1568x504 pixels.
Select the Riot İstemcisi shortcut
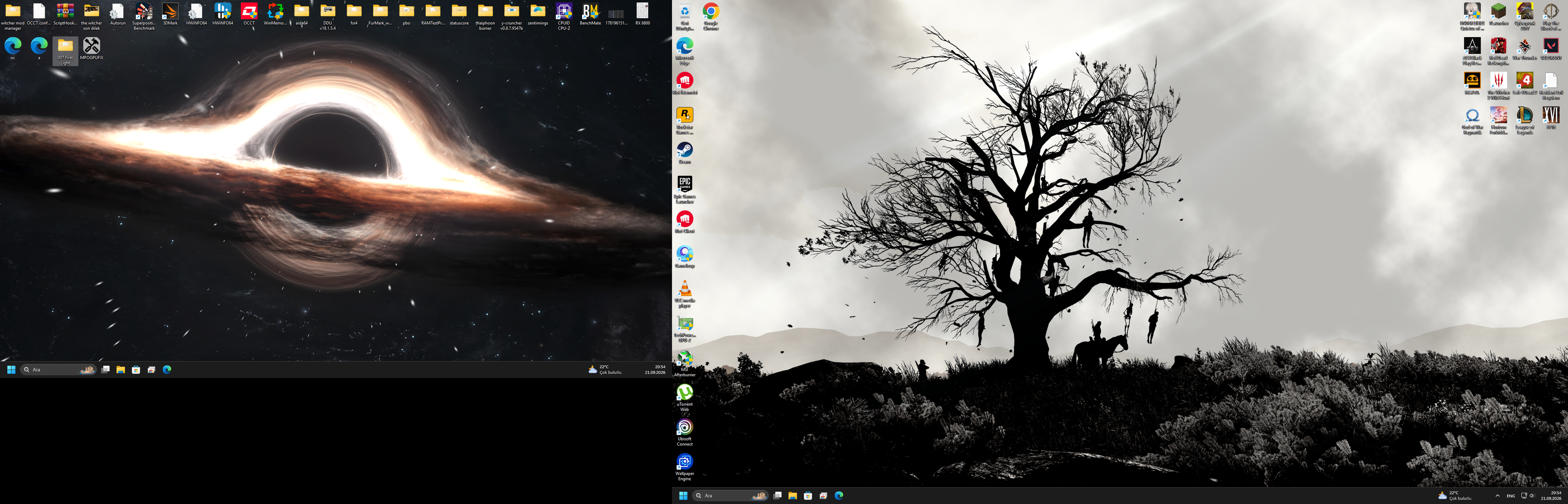(x=685, y=83)
